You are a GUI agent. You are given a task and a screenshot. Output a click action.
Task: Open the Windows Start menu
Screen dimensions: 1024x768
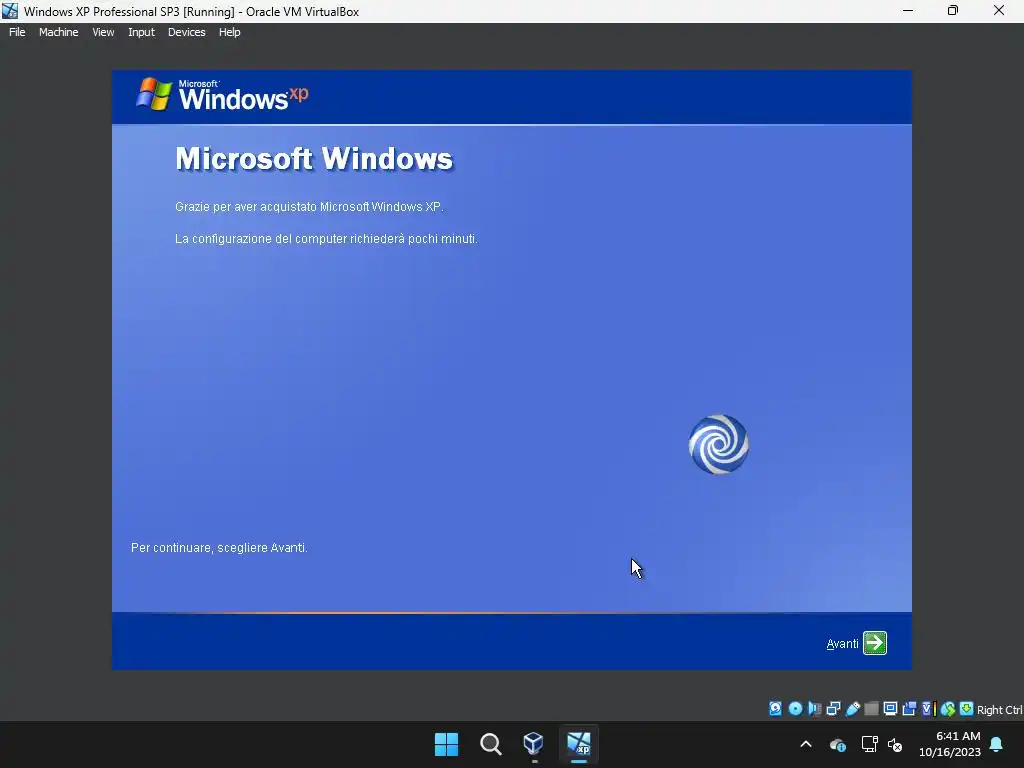pos(447,744)
